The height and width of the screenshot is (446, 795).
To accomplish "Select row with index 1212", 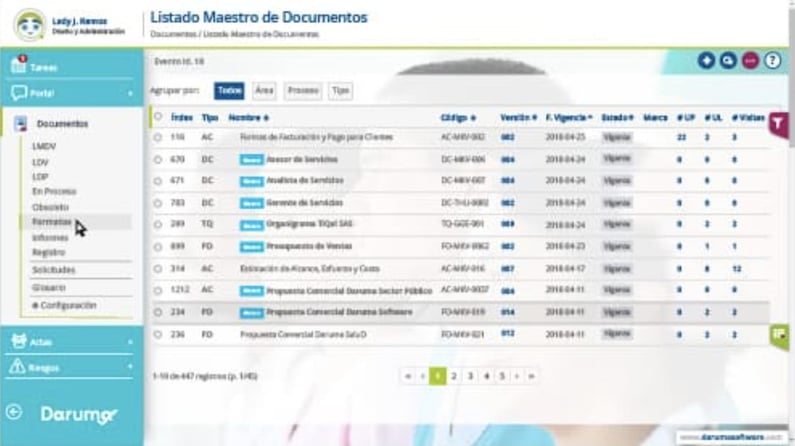I will coord(158,291).
